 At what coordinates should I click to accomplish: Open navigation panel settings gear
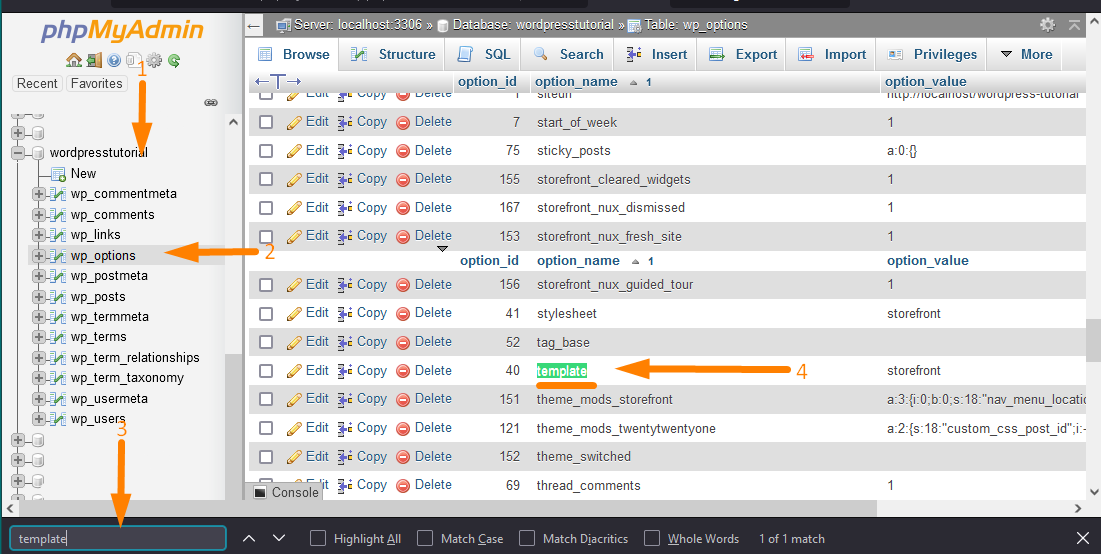point(154,60)
